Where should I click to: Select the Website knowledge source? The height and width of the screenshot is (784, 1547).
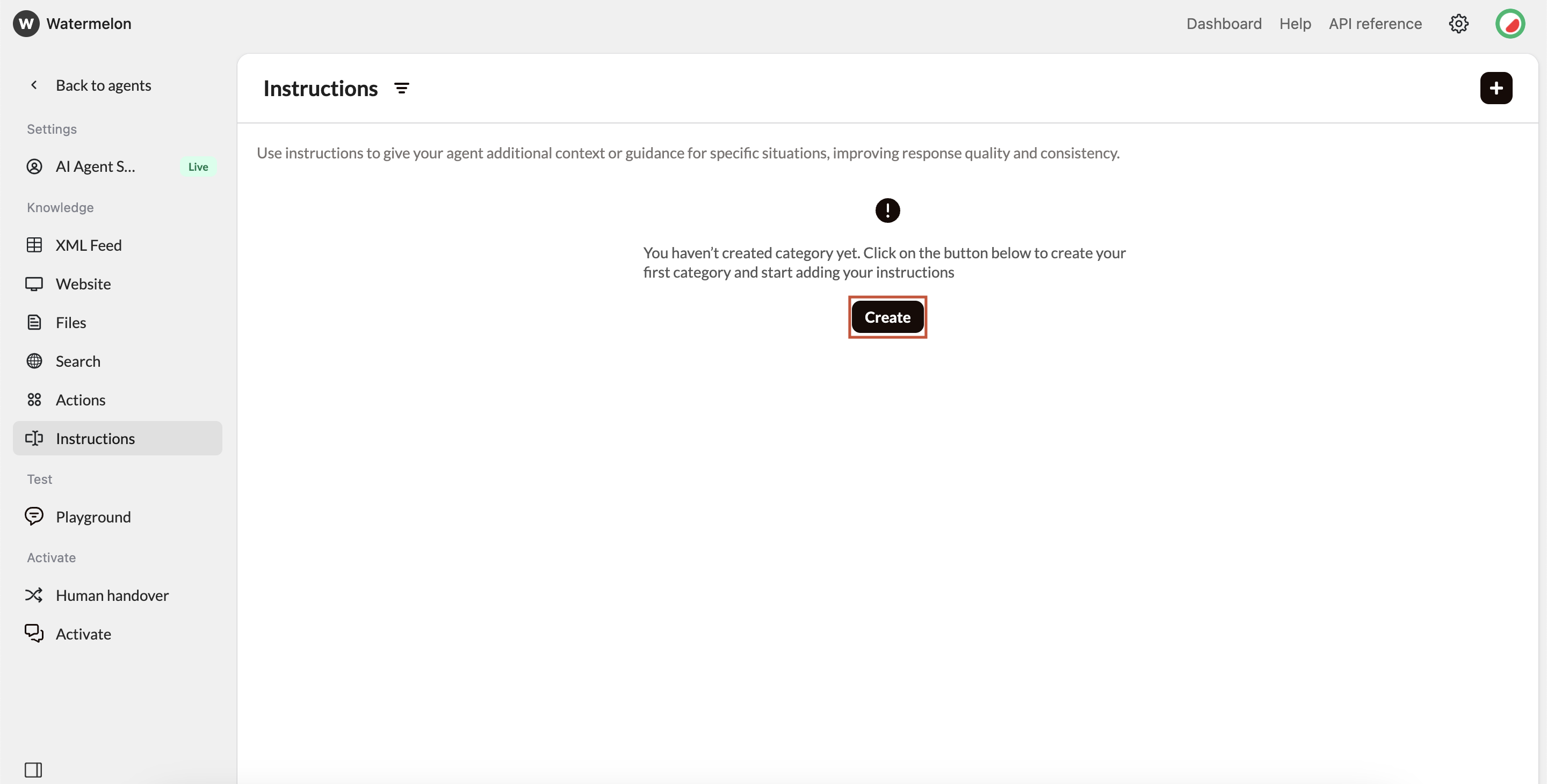83,284
